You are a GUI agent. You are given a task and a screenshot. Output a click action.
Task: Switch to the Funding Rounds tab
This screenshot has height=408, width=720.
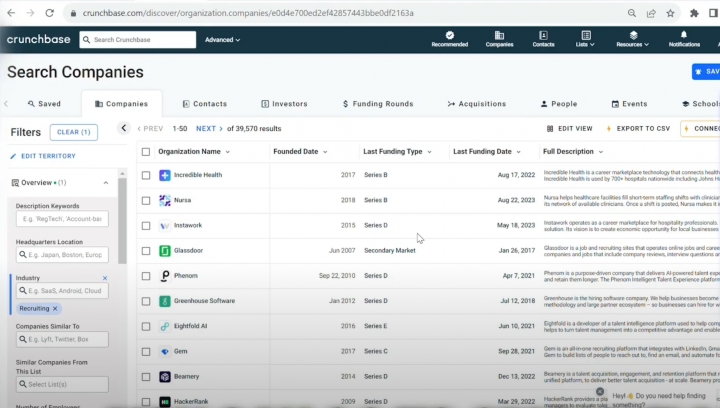pos(377,103)
